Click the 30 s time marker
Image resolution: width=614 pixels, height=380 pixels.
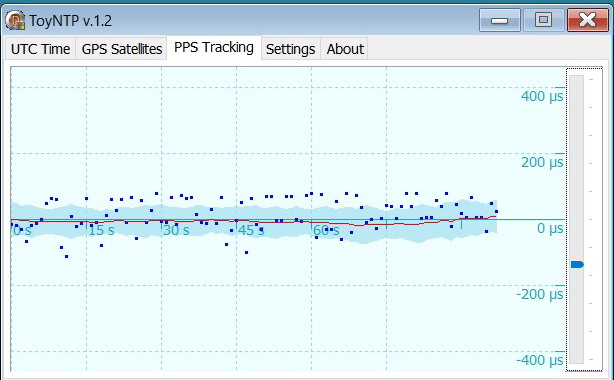coord(176,230)
